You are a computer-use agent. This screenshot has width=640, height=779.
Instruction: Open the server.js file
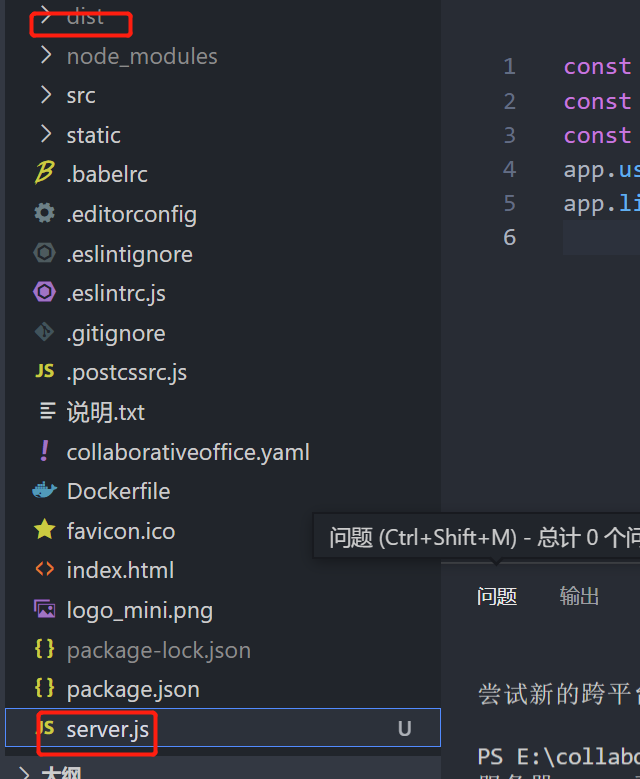click(107, 729)
